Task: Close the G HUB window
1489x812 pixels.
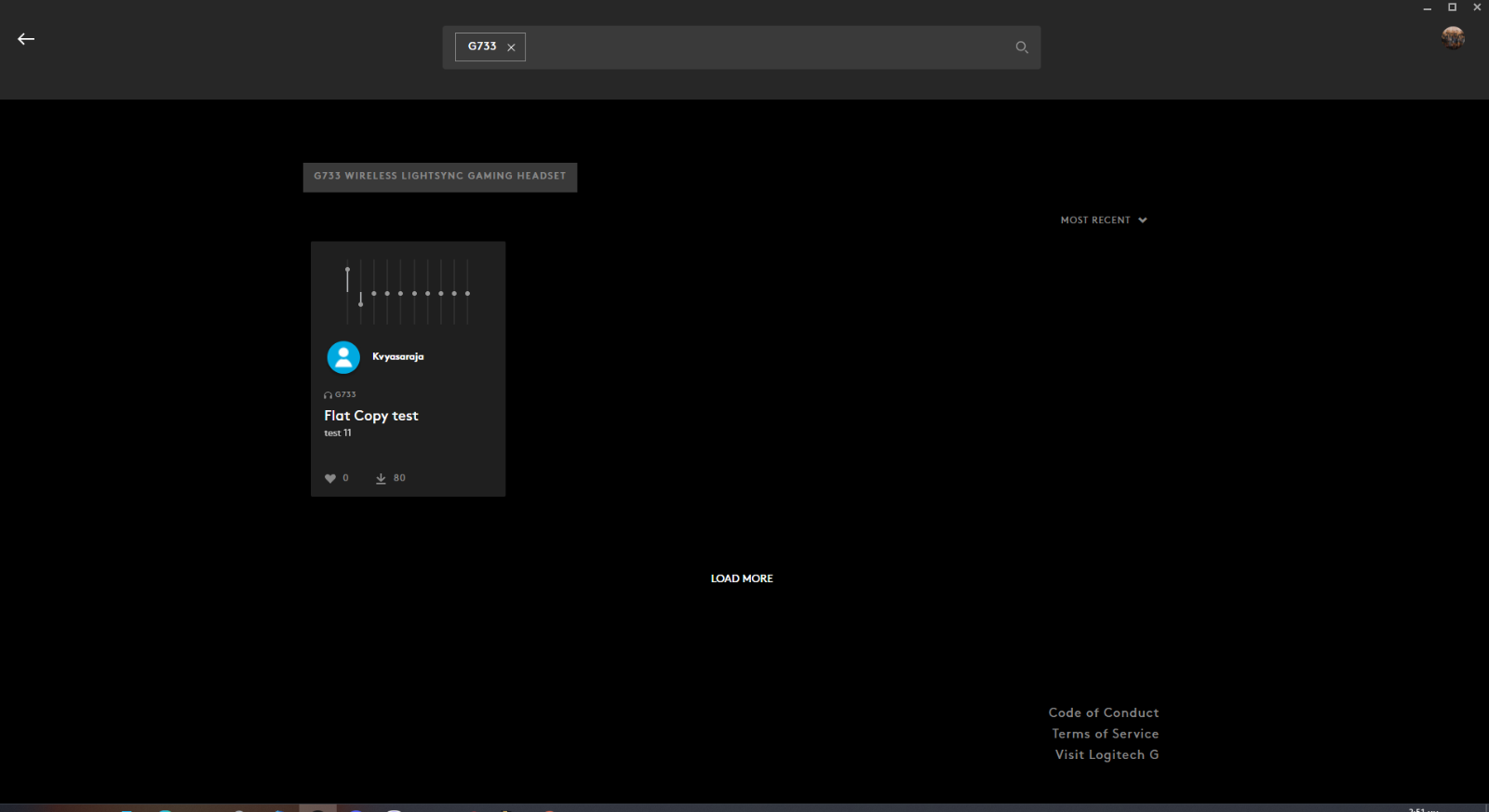Action: point(1477,7)
